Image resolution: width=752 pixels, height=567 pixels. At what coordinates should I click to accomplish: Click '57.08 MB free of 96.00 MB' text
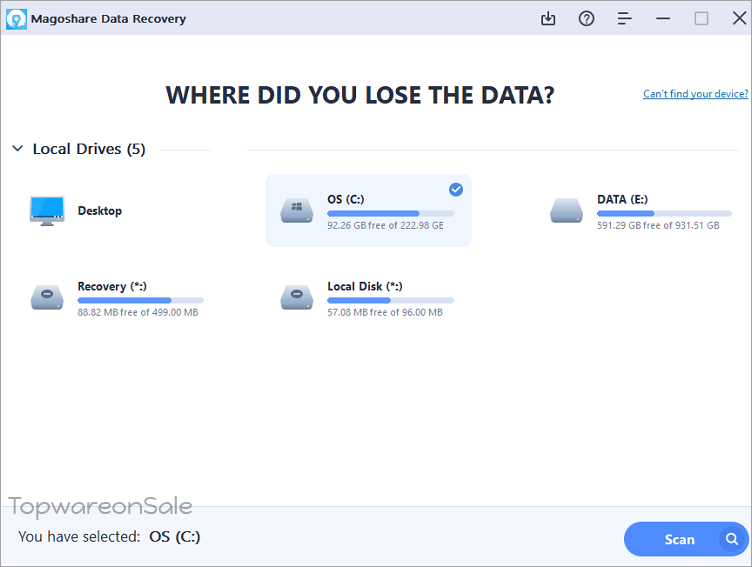coord(385,312)
